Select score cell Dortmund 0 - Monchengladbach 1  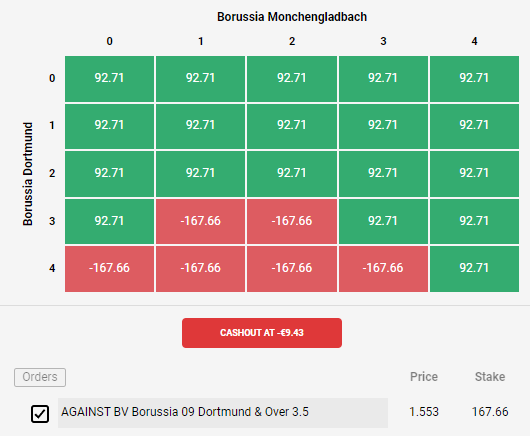point(200,79)
